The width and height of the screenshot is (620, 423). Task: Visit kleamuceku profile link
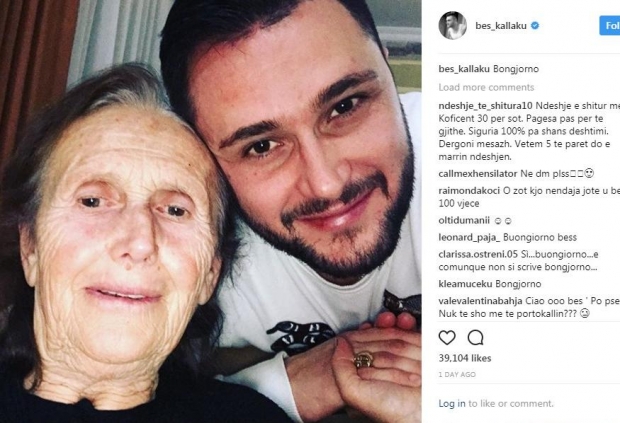(x=465, y=284)
